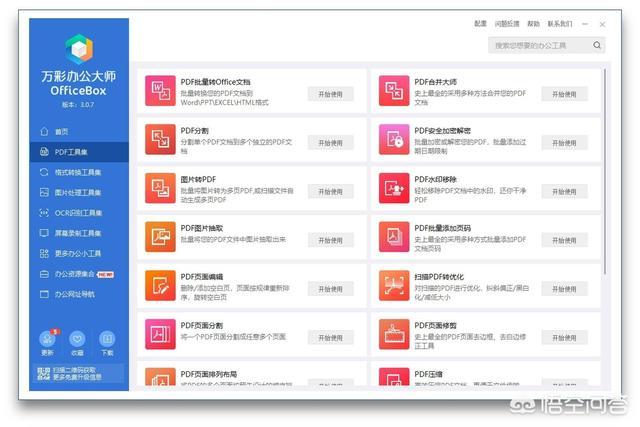This screenshot has width=640, height=427.
Task: Switch to OCR识别工具集 in sidebar
Action: tap(79, 213)
